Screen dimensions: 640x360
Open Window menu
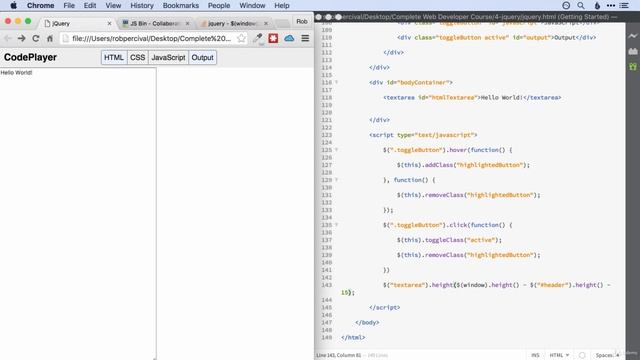[252, 5]
